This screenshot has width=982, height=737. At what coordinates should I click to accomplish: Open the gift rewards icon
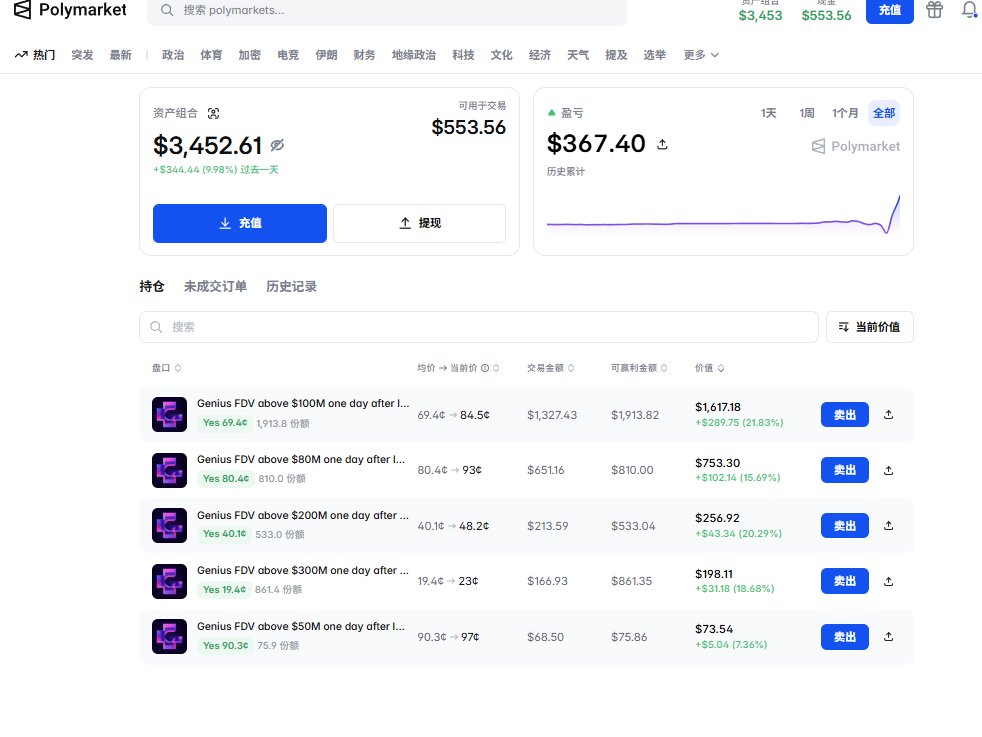934,10
